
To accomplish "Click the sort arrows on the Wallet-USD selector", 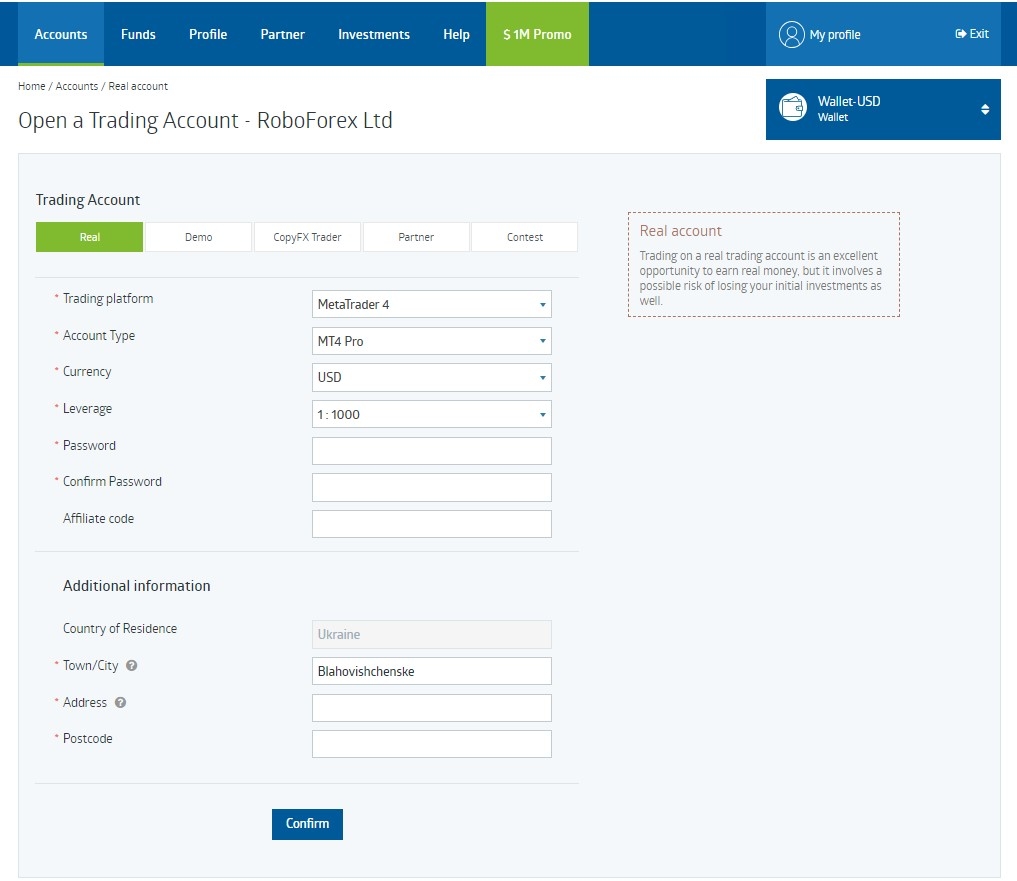I will [x=983, y=108].
